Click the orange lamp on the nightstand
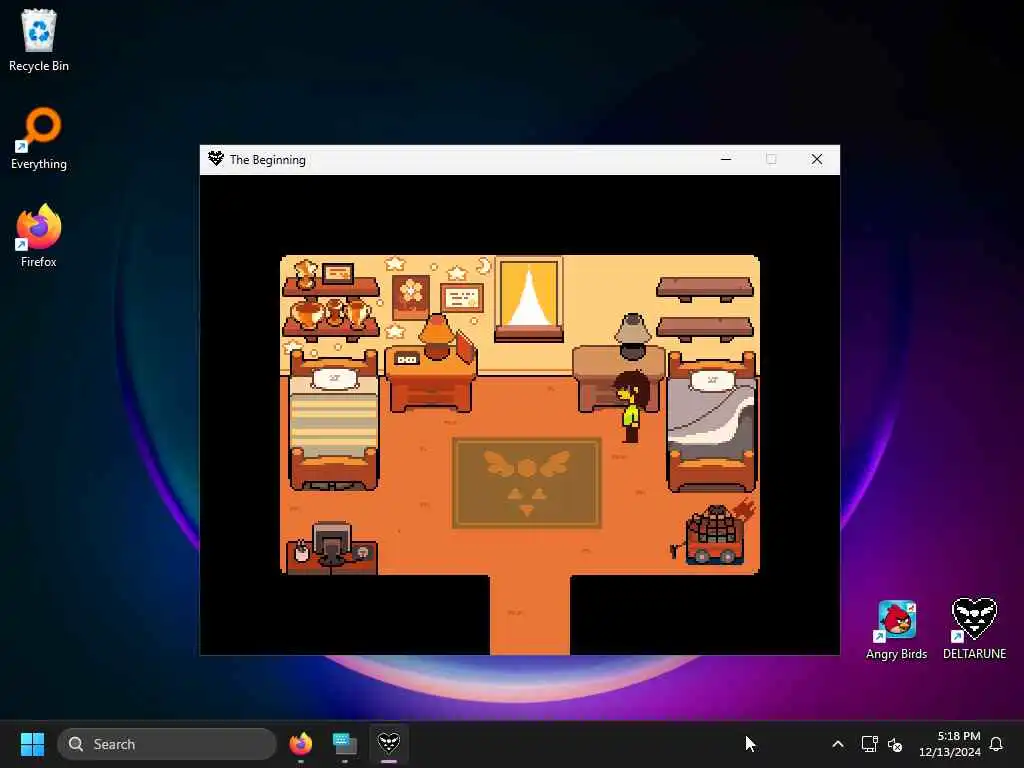Image resolution: width=1024 pixels, height=768 pixels. pos(436,336)
